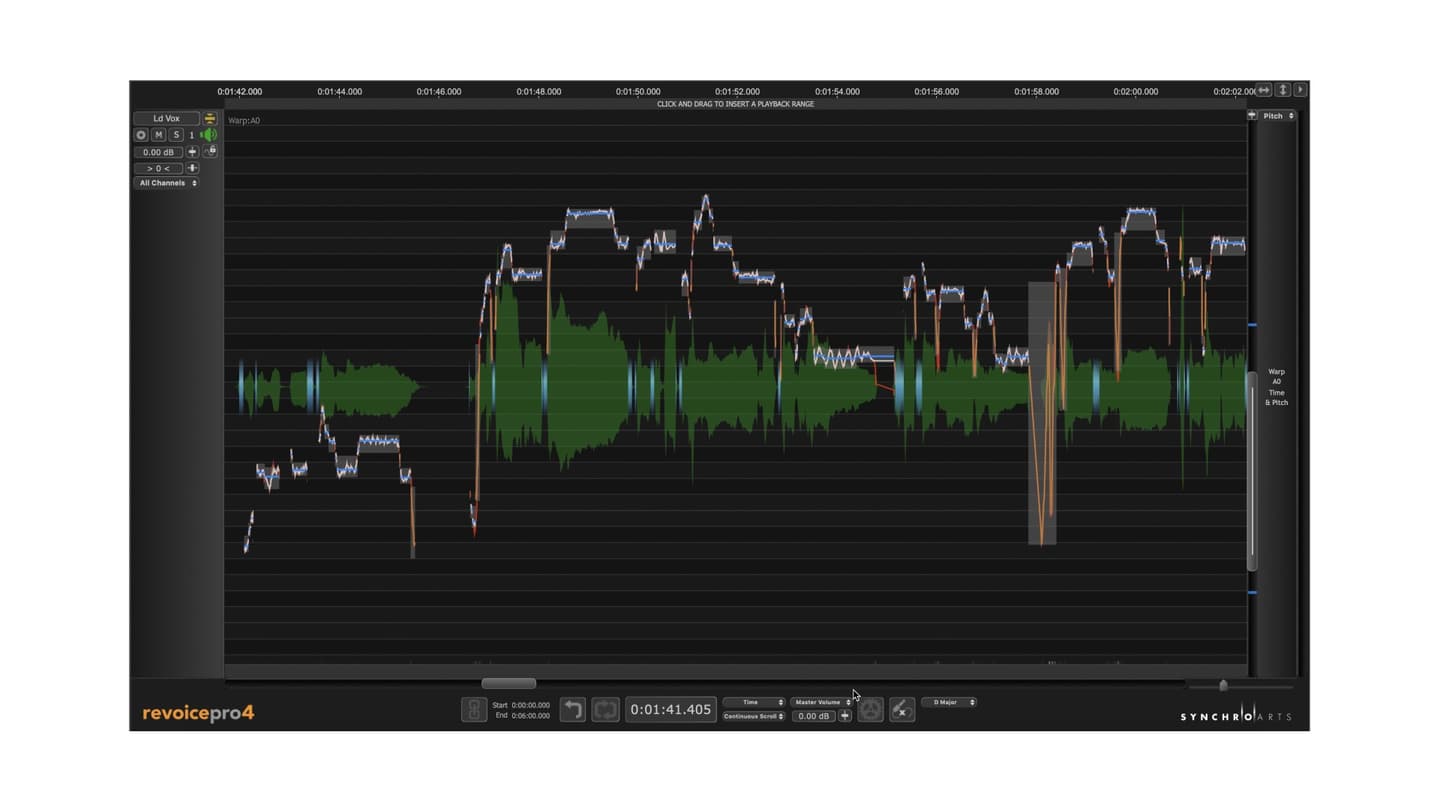The image size is (1440, 810).
Task: Solo the Ld Vox track
Action: point(176,135)
